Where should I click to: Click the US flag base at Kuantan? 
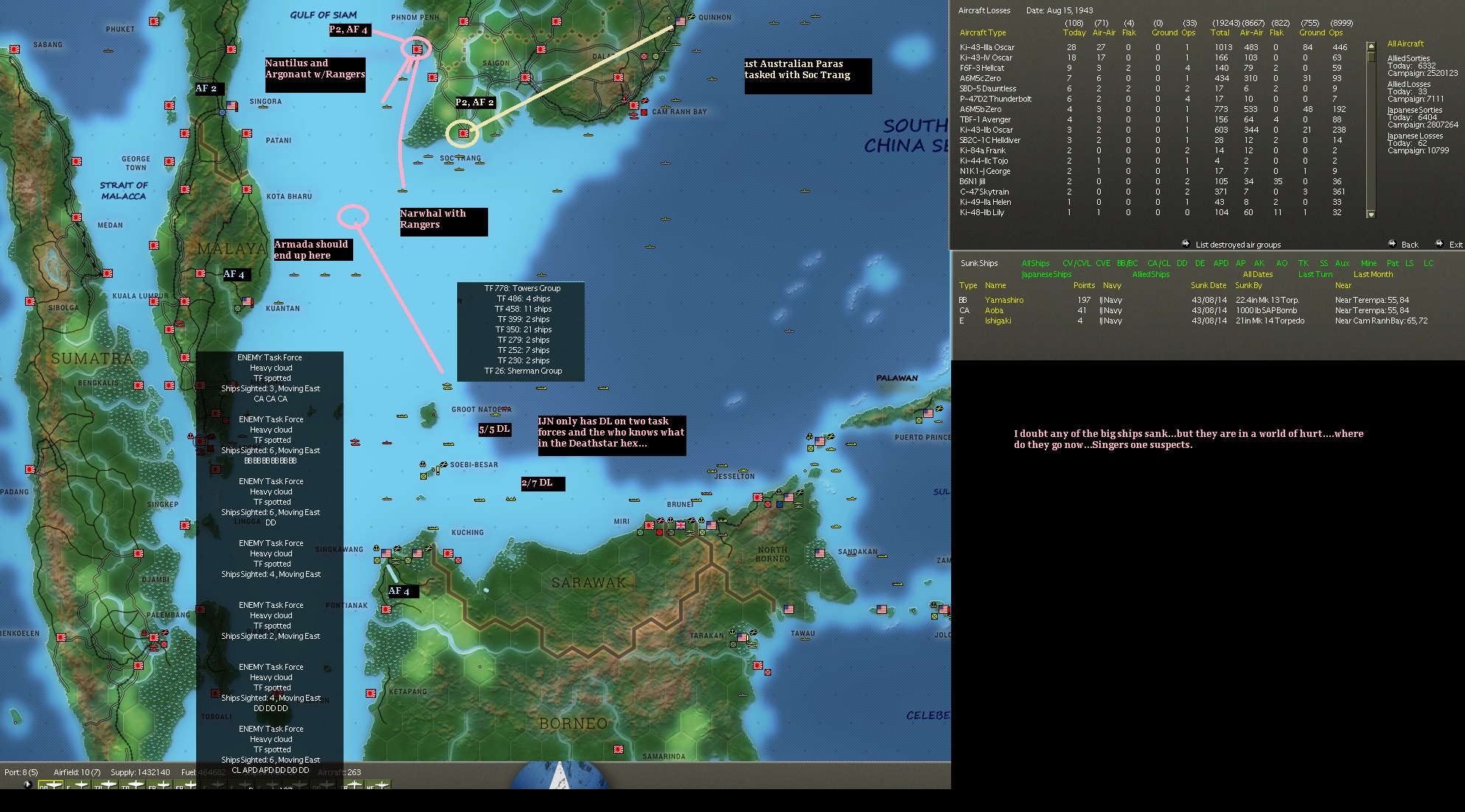(x=247, y=302)
